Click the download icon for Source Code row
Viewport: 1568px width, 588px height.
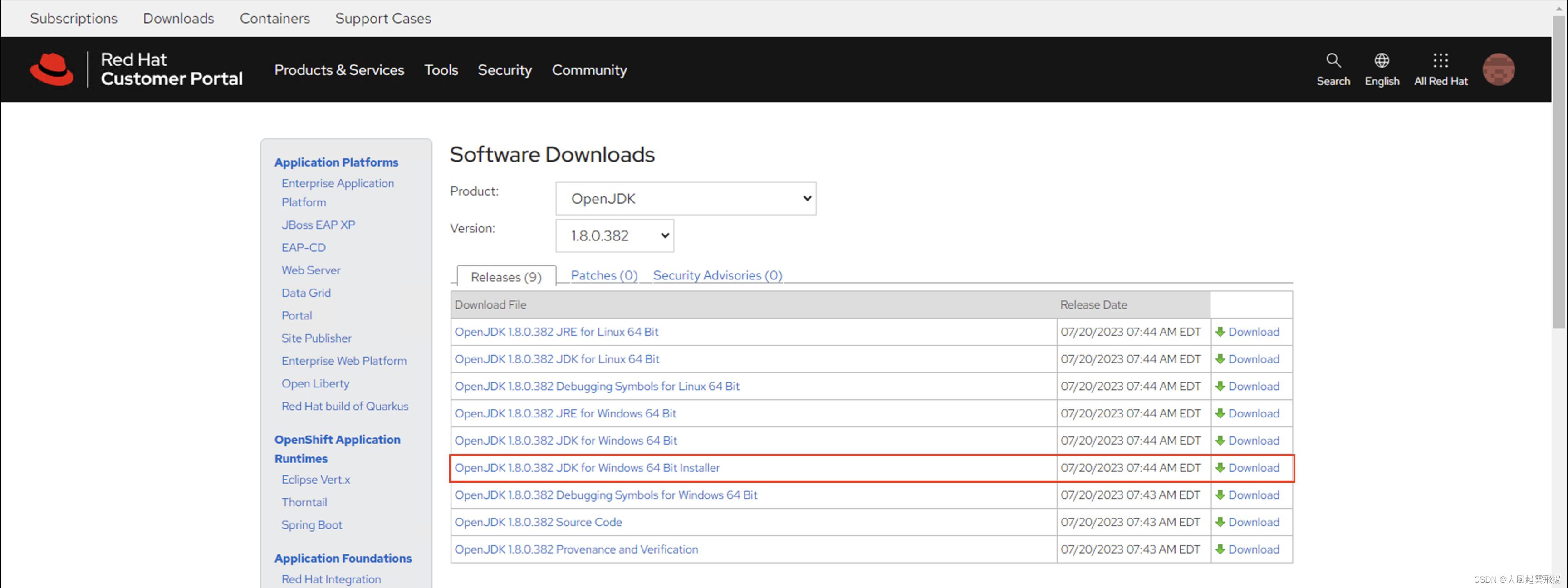1221,522
